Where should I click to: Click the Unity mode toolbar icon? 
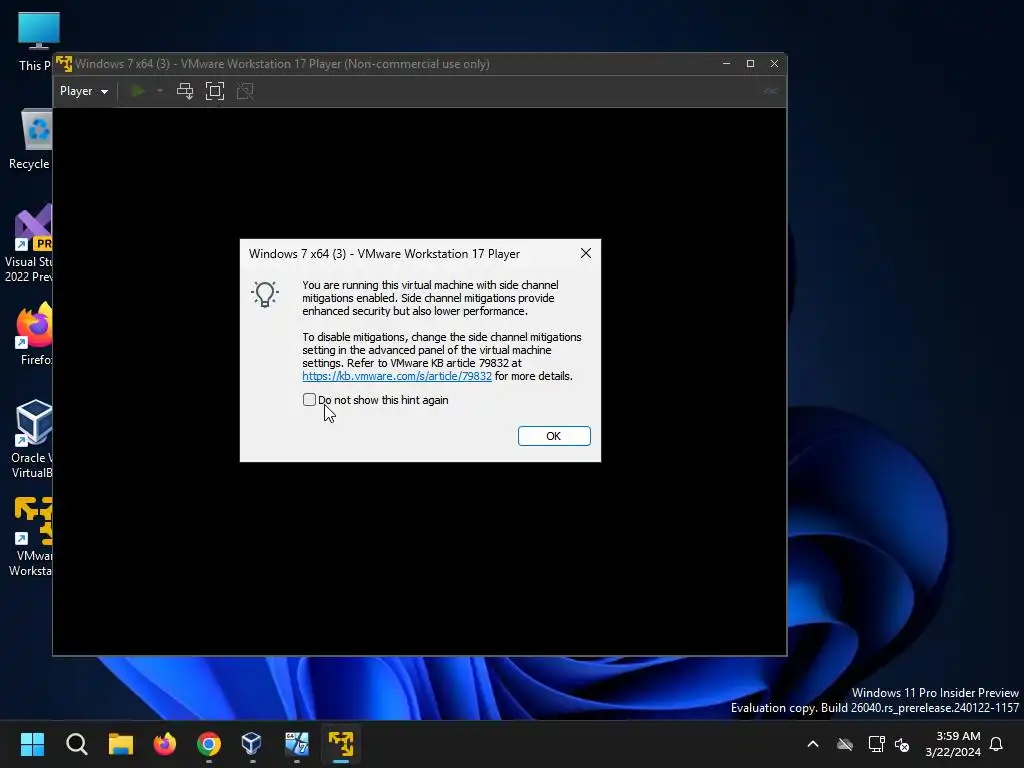click(245, 91)
